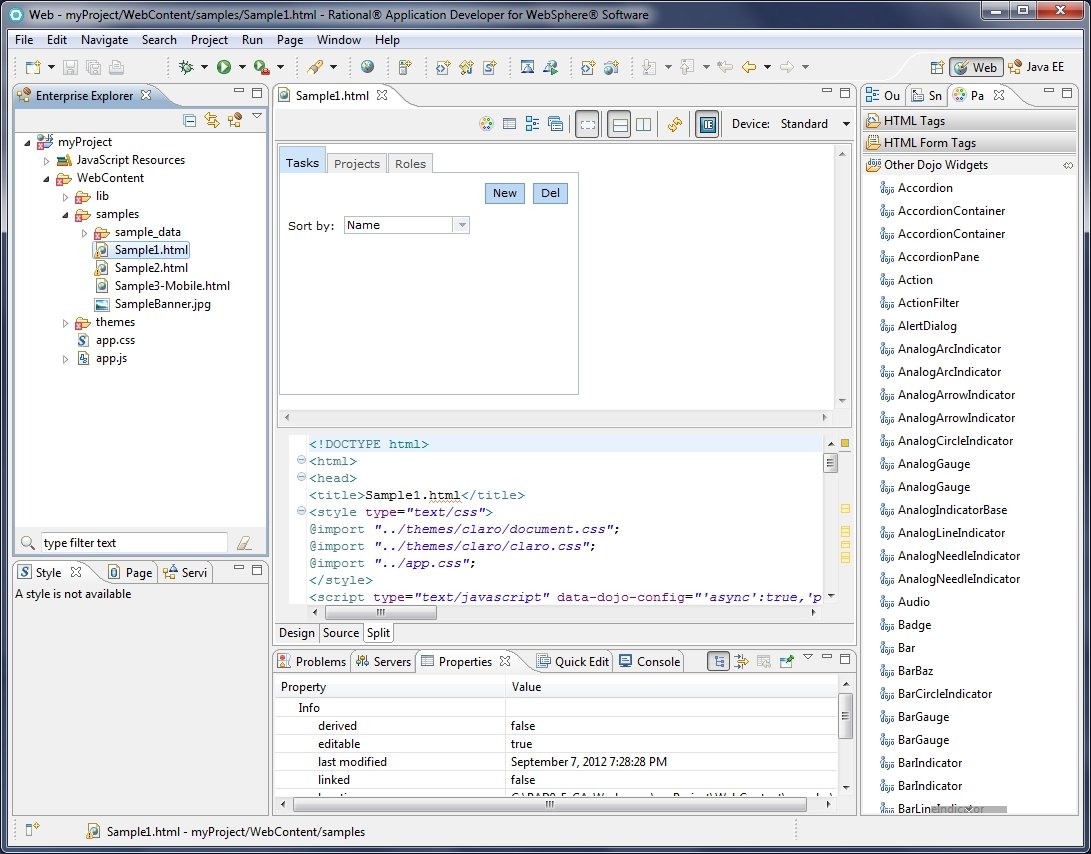Click the Del button in the page
The image size is (1091, 854).
550,193
